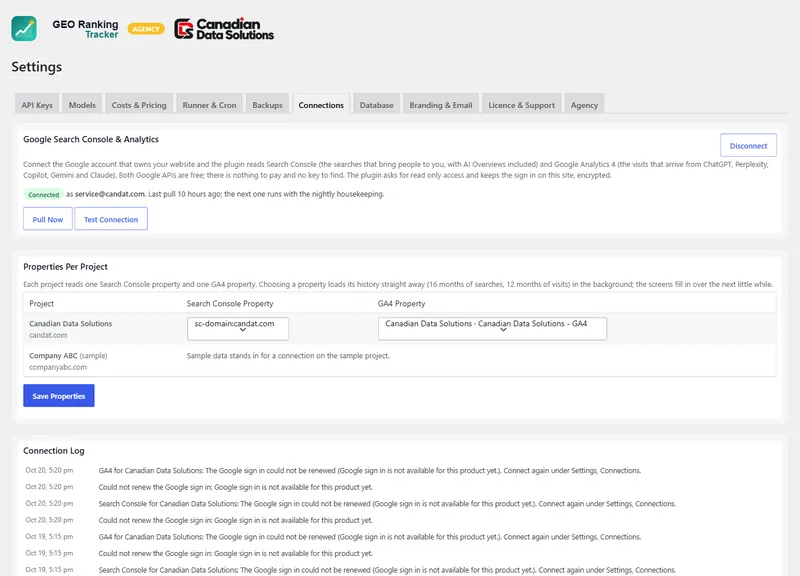800x576 pixels.
Task: Switch to the Models tab
Action: point(82,105)
